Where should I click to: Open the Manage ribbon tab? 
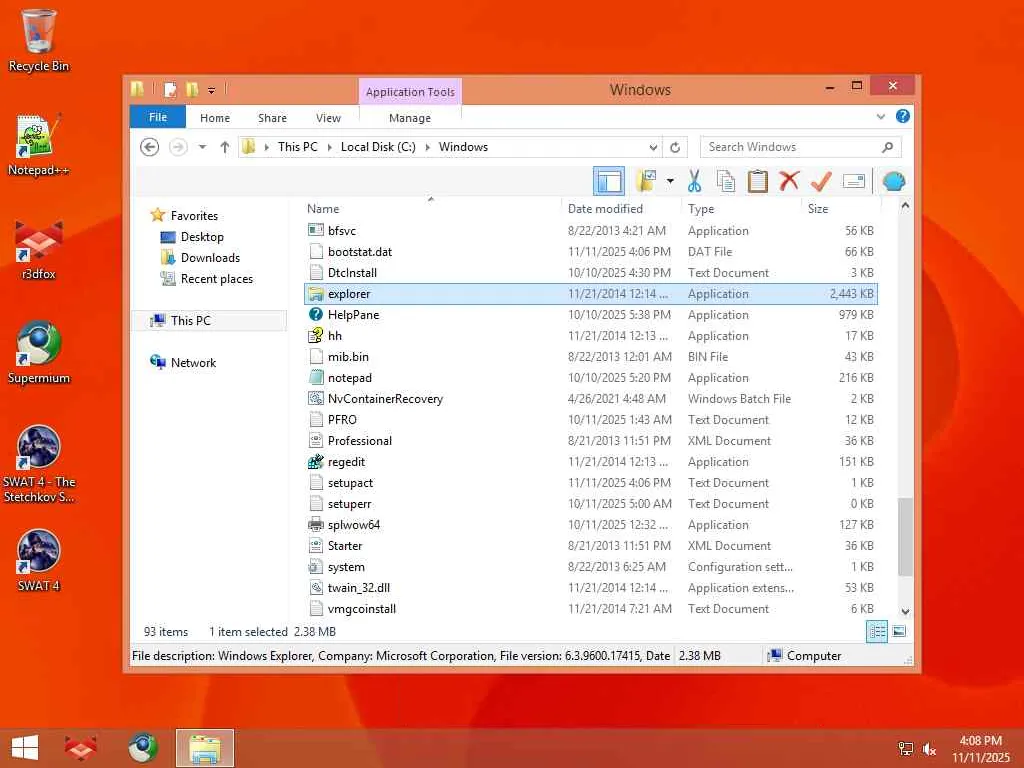click(409, 118)
